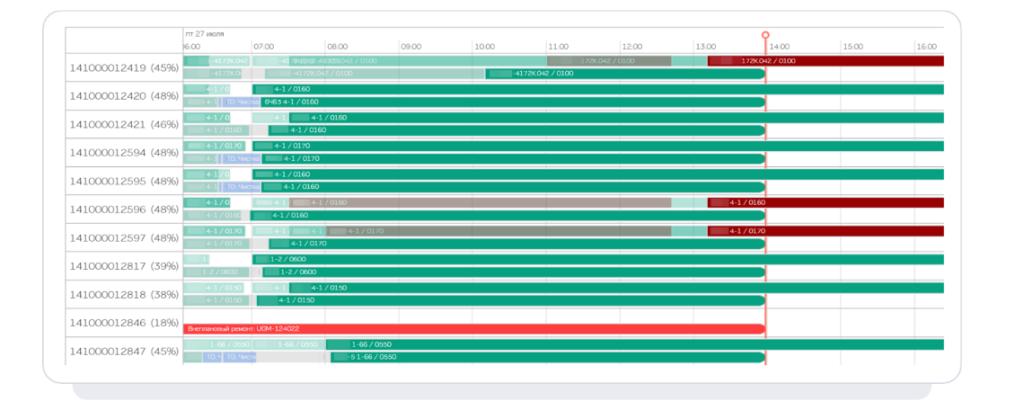Click the 10:00 time header

click(x=485, y=47)
